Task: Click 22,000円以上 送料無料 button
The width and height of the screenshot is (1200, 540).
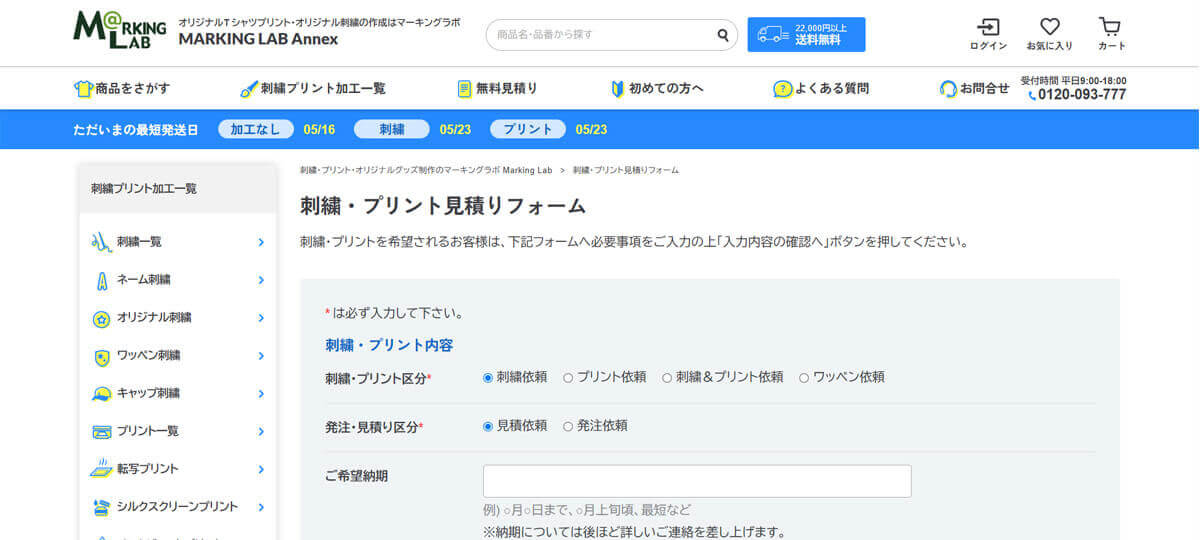Action: 806,34
